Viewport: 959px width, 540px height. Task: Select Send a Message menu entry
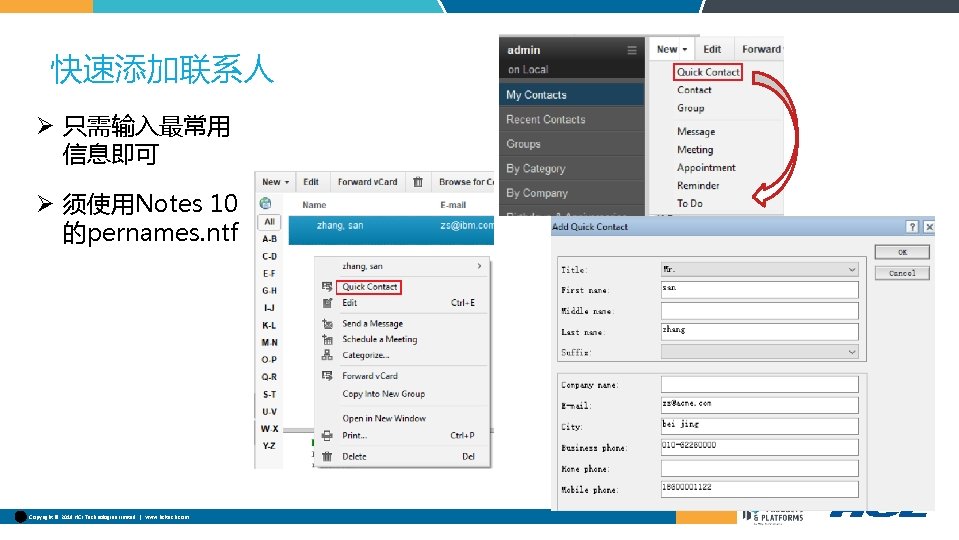[372, 324]
